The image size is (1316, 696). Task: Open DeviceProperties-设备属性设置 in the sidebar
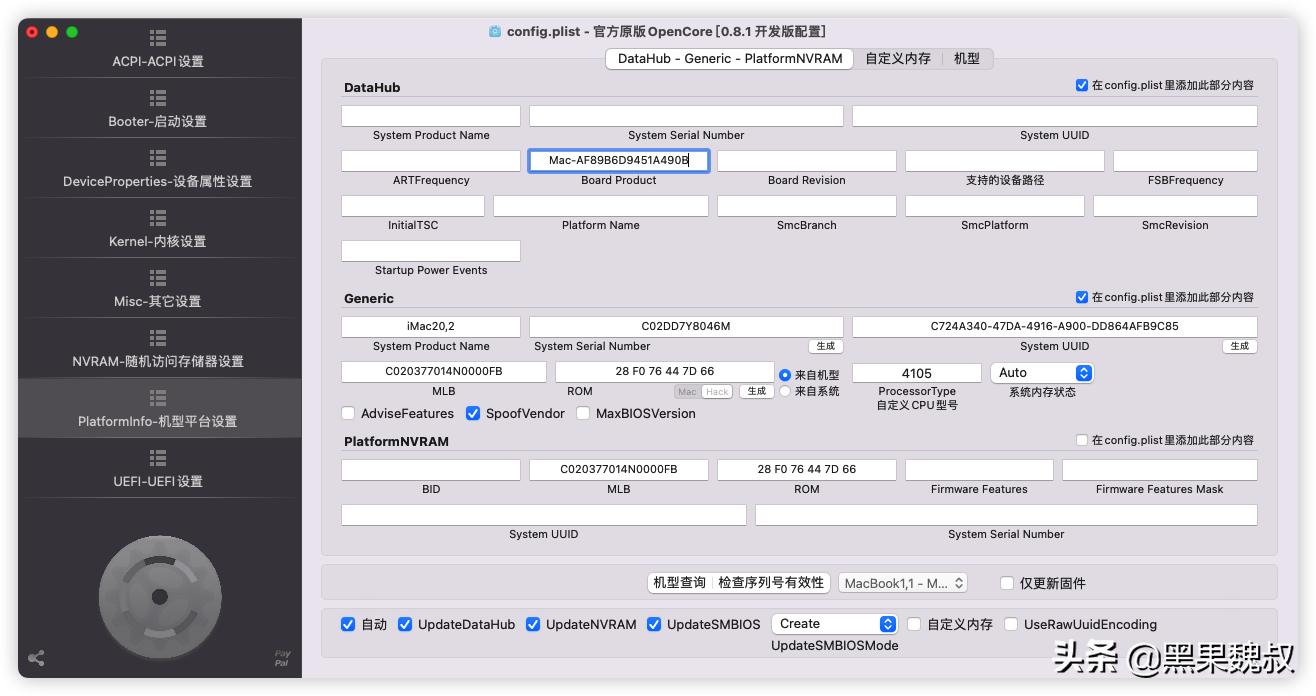[x=157, y=172]
